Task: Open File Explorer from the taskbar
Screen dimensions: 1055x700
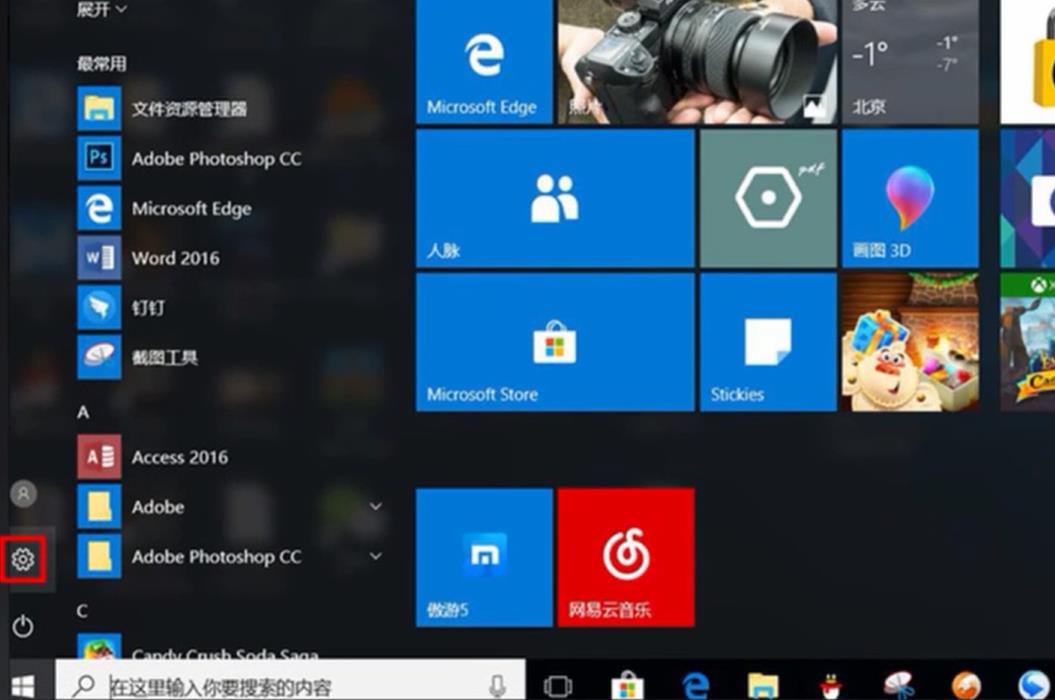Action: [764, 687]
